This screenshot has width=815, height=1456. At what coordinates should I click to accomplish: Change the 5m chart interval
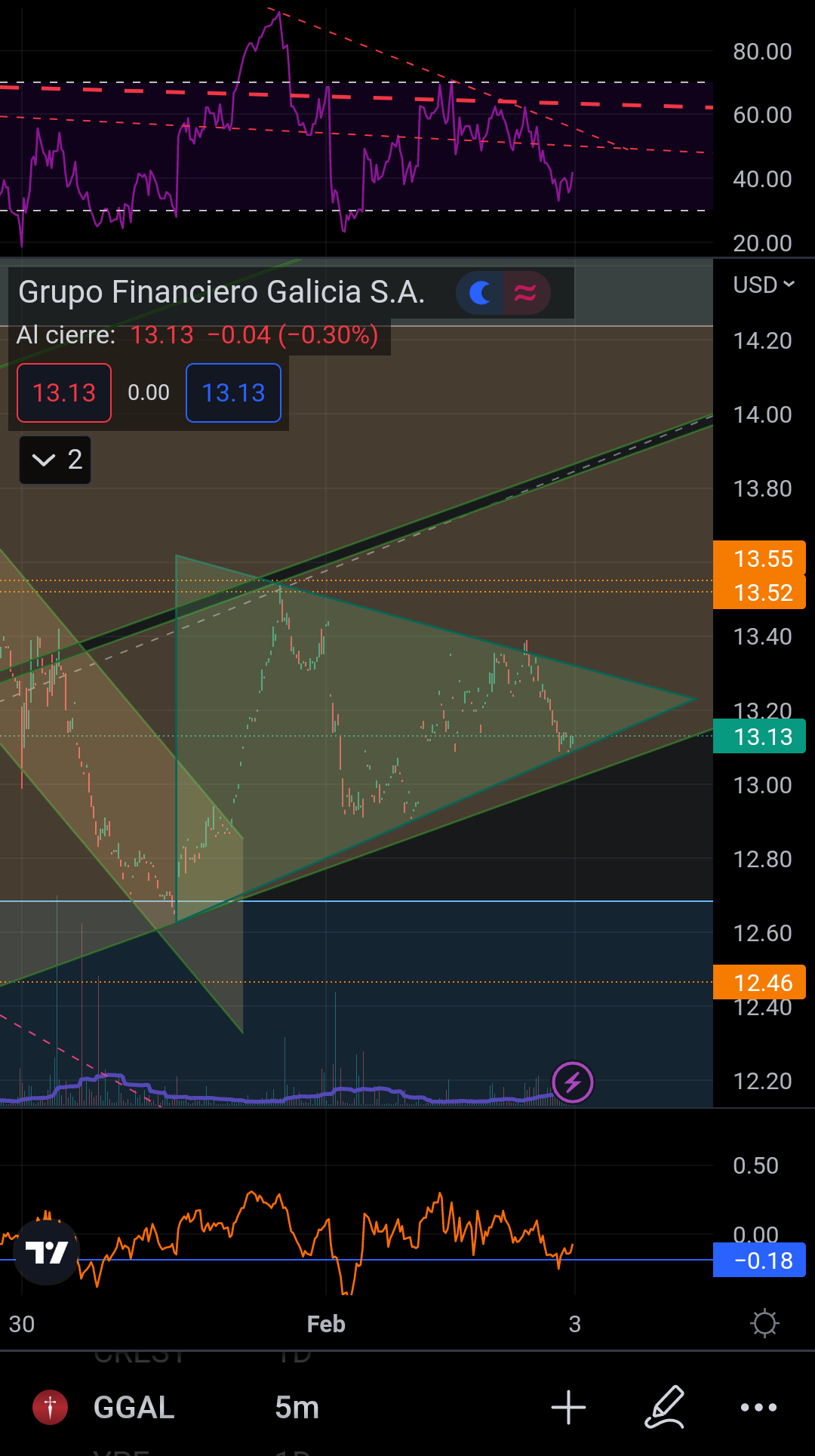coord(297,1408)
